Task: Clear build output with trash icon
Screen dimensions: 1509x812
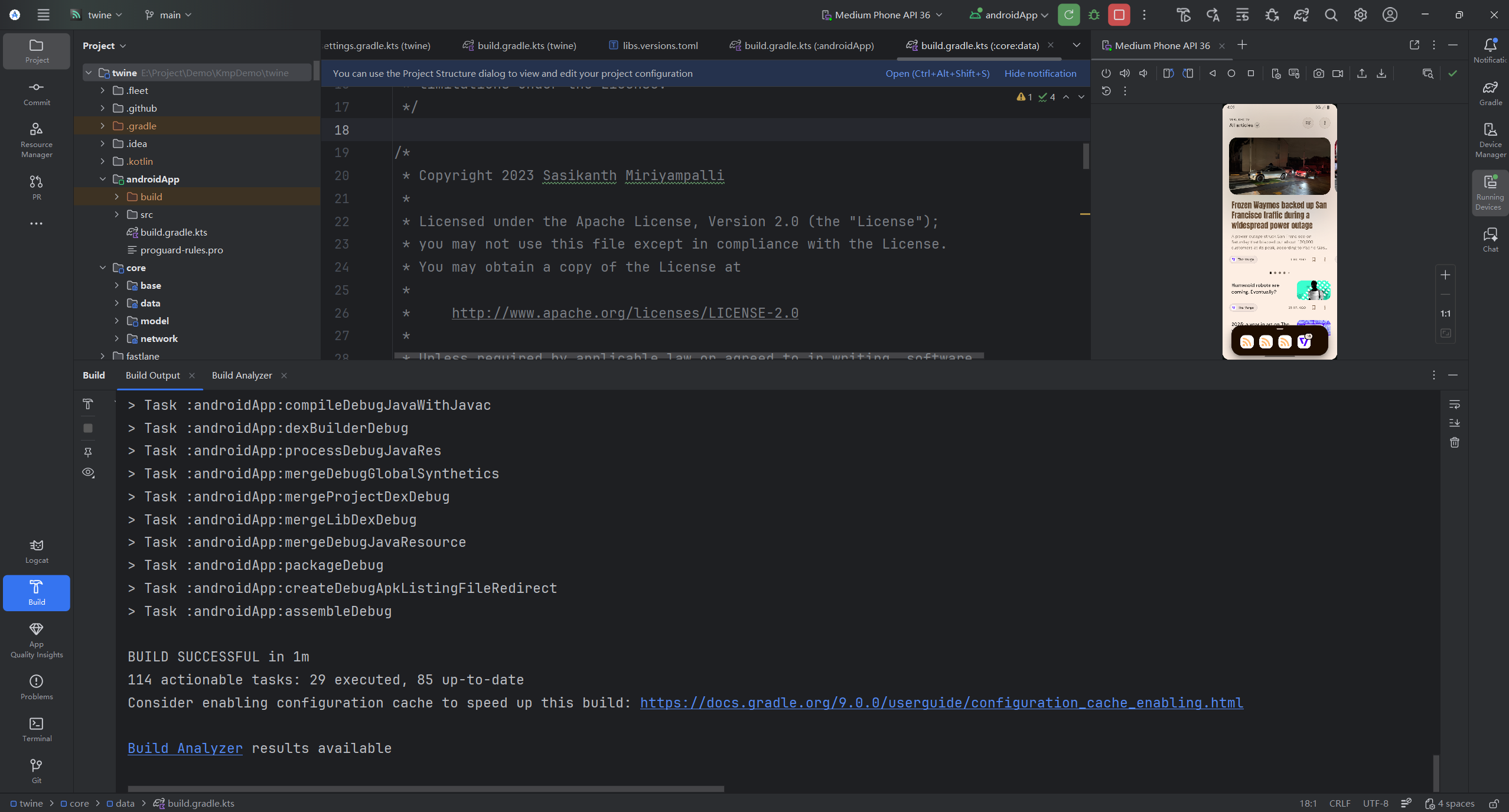Action: 1454,442
